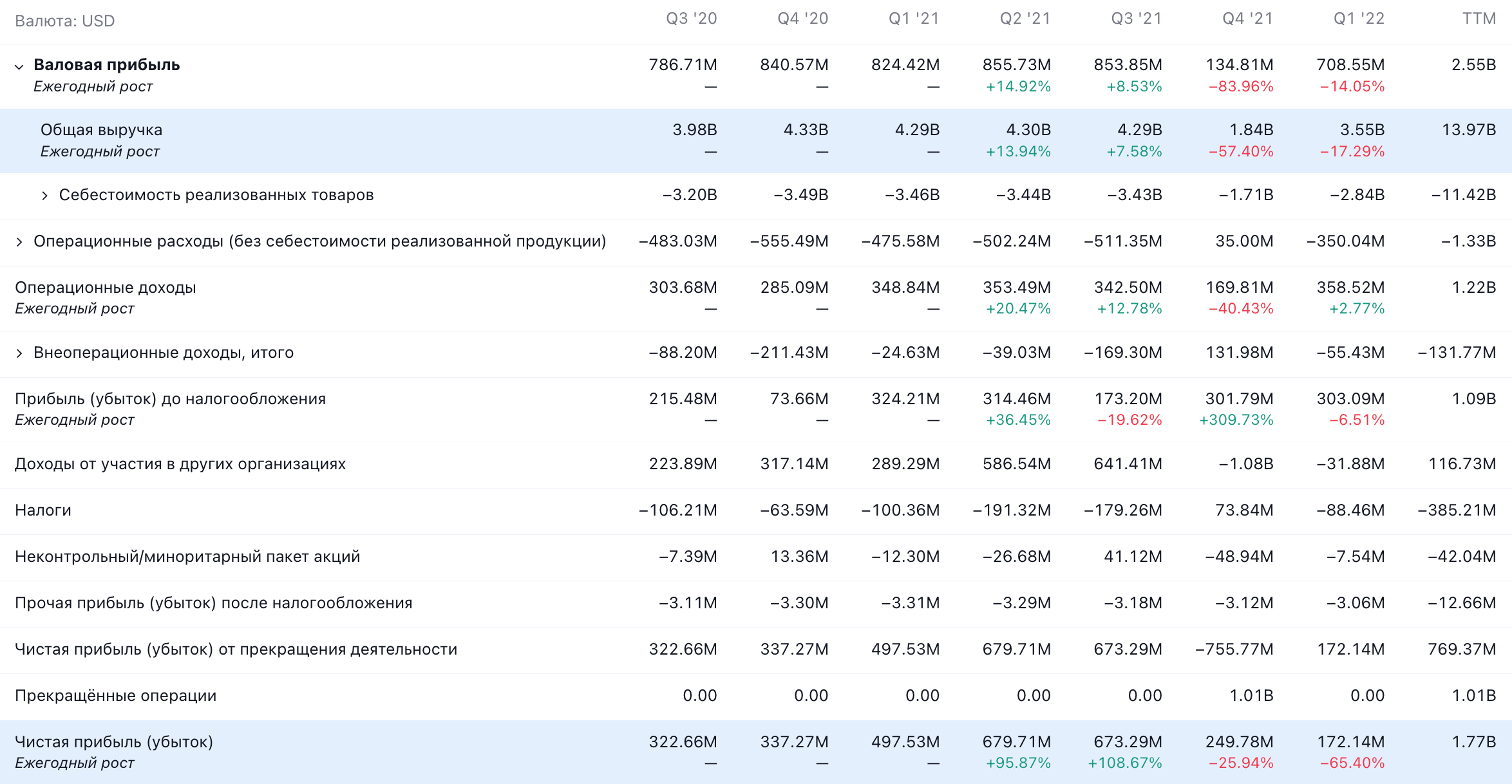Select the Прекращённые операции row label
Viewport: 1512px width, 784px height.
coord(116,696)
